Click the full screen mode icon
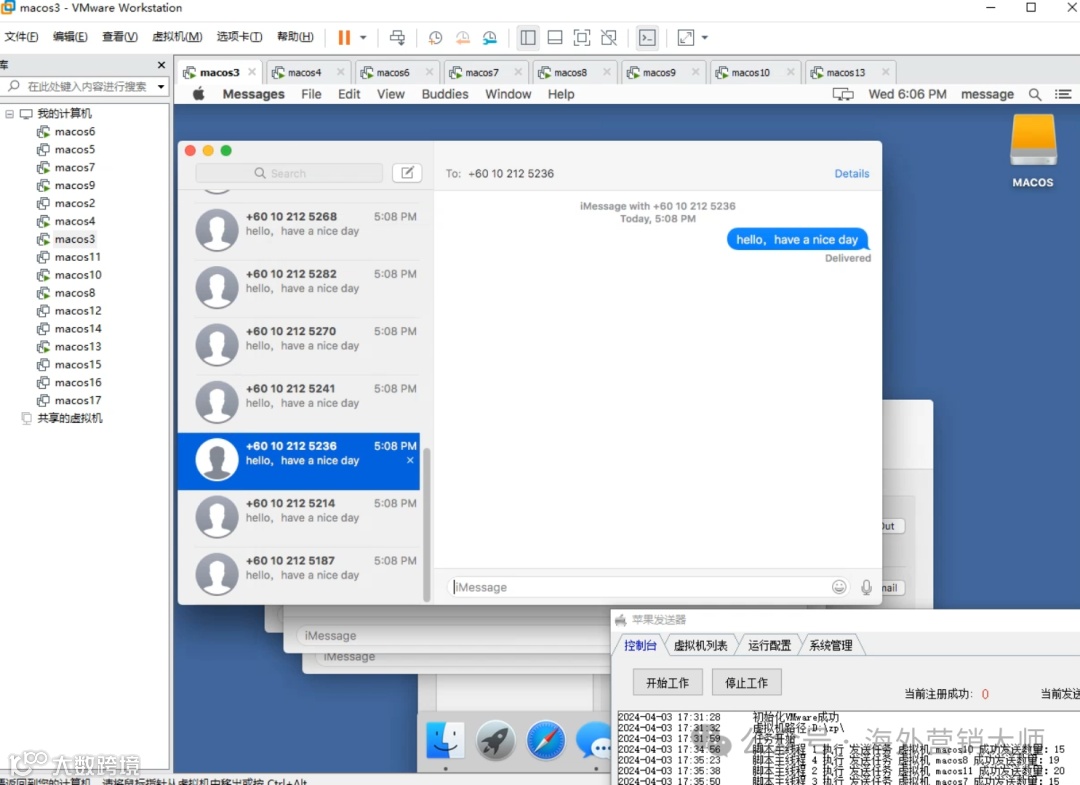The width and height of the screenshot is (1080, 785). pos(582,38)
